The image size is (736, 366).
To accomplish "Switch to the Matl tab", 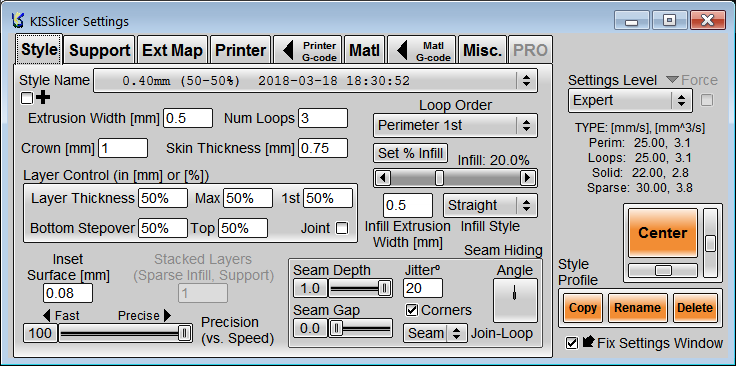I will (x=364, y=50).
